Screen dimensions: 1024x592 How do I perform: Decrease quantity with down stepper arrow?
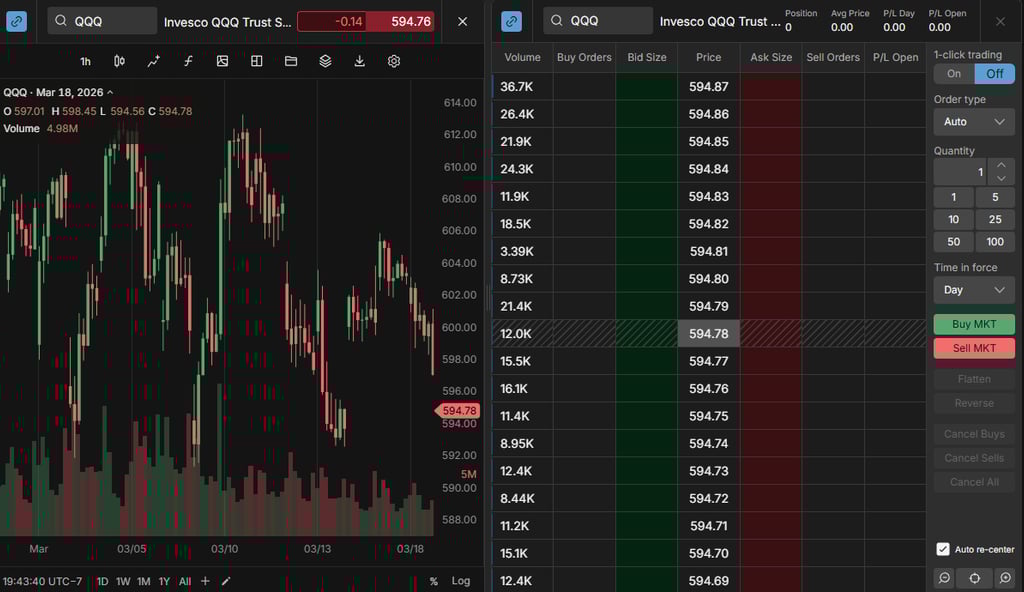click(1001, 179)
